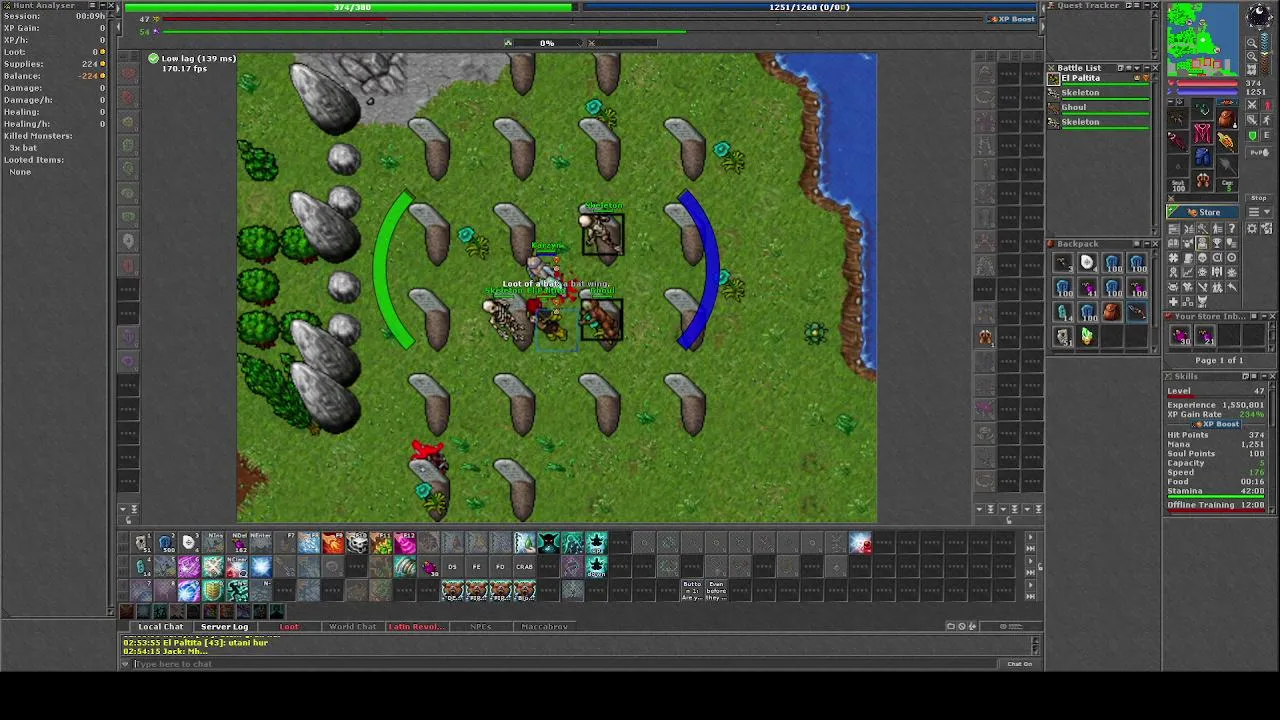Select the boots equipment slot
1280x720 pixels.
1202,180
